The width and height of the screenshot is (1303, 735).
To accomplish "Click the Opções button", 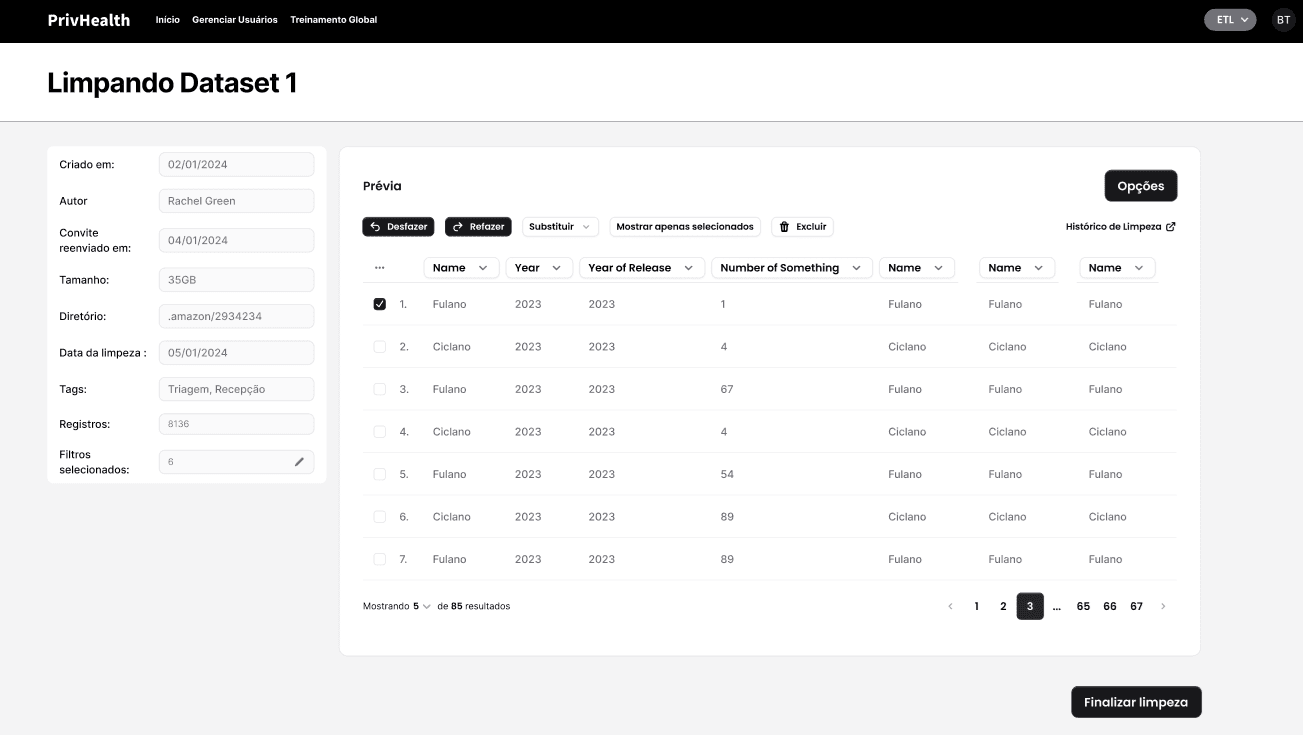I will coord(1140,185).
